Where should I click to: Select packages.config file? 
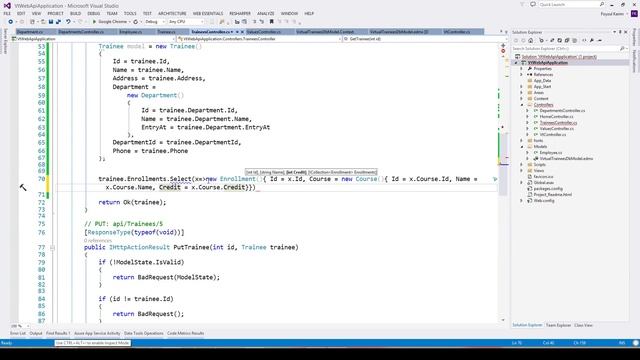tap(548, 189)
